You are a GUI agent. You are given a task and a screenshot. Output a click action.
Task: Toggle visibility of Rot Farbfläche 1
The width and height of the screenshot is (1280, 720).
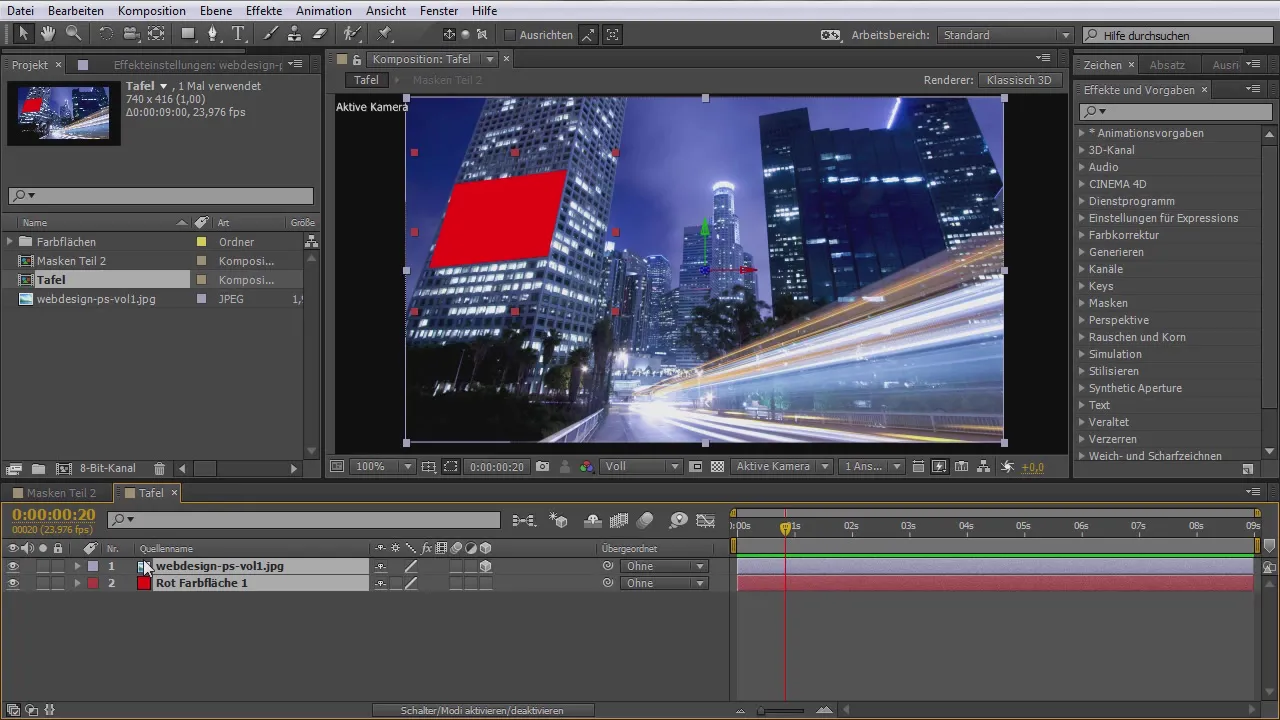pyautogui.click(x=13, y=583)
